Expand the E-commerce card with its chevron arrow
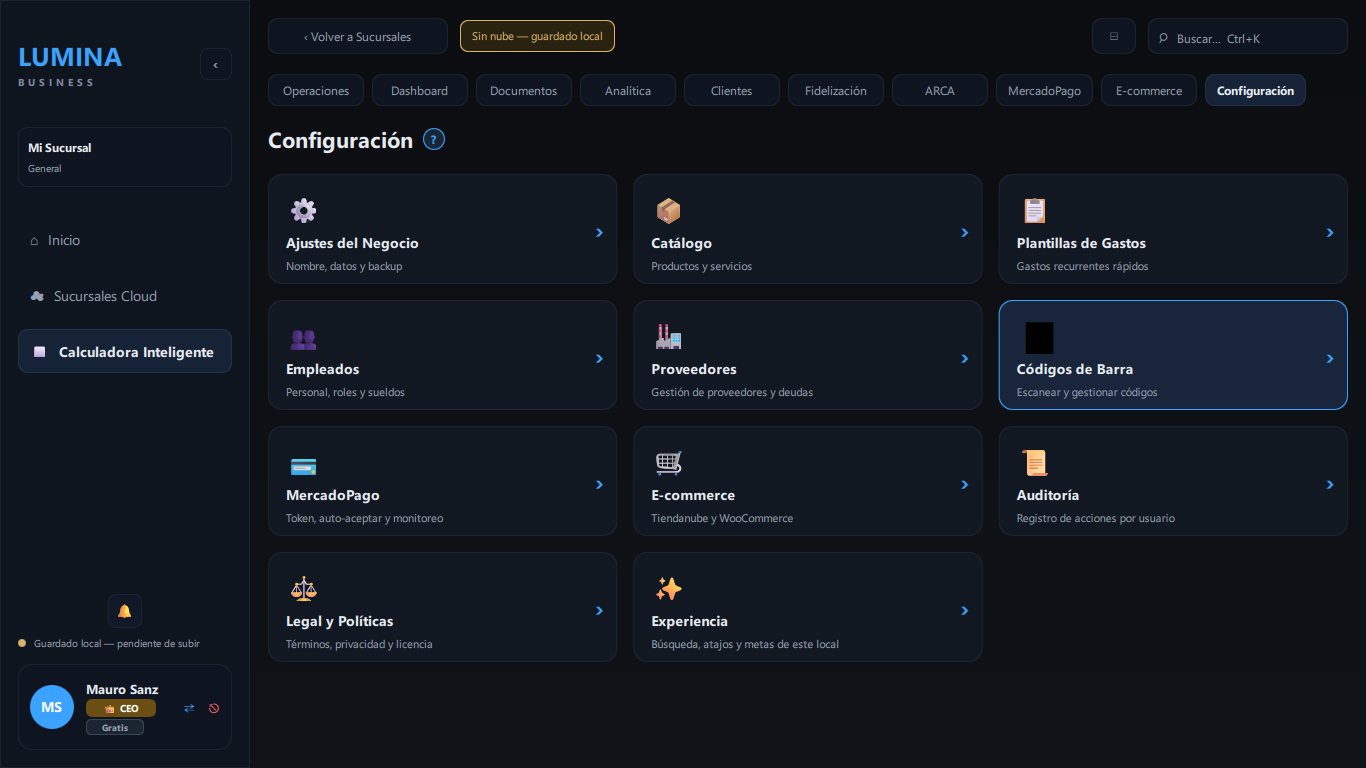Viewport: 1366px width, 768px height. coord(965,484)
